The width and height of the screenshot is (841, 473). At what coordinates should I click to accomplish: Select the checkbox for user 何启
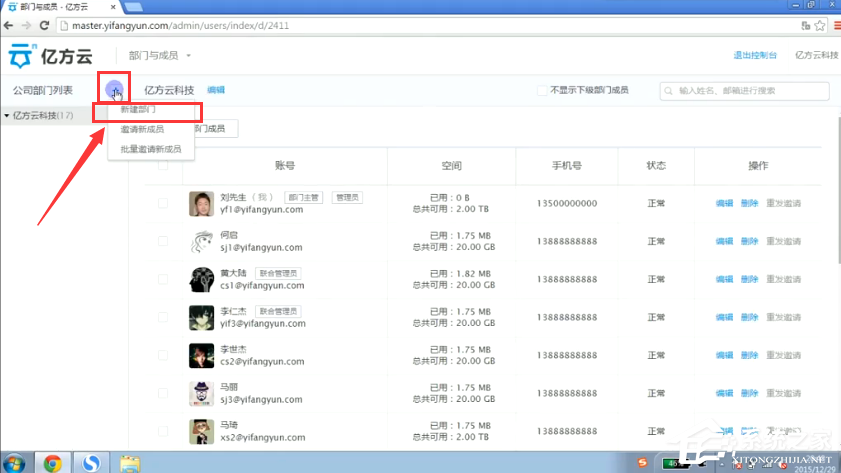tap(163, 241)
